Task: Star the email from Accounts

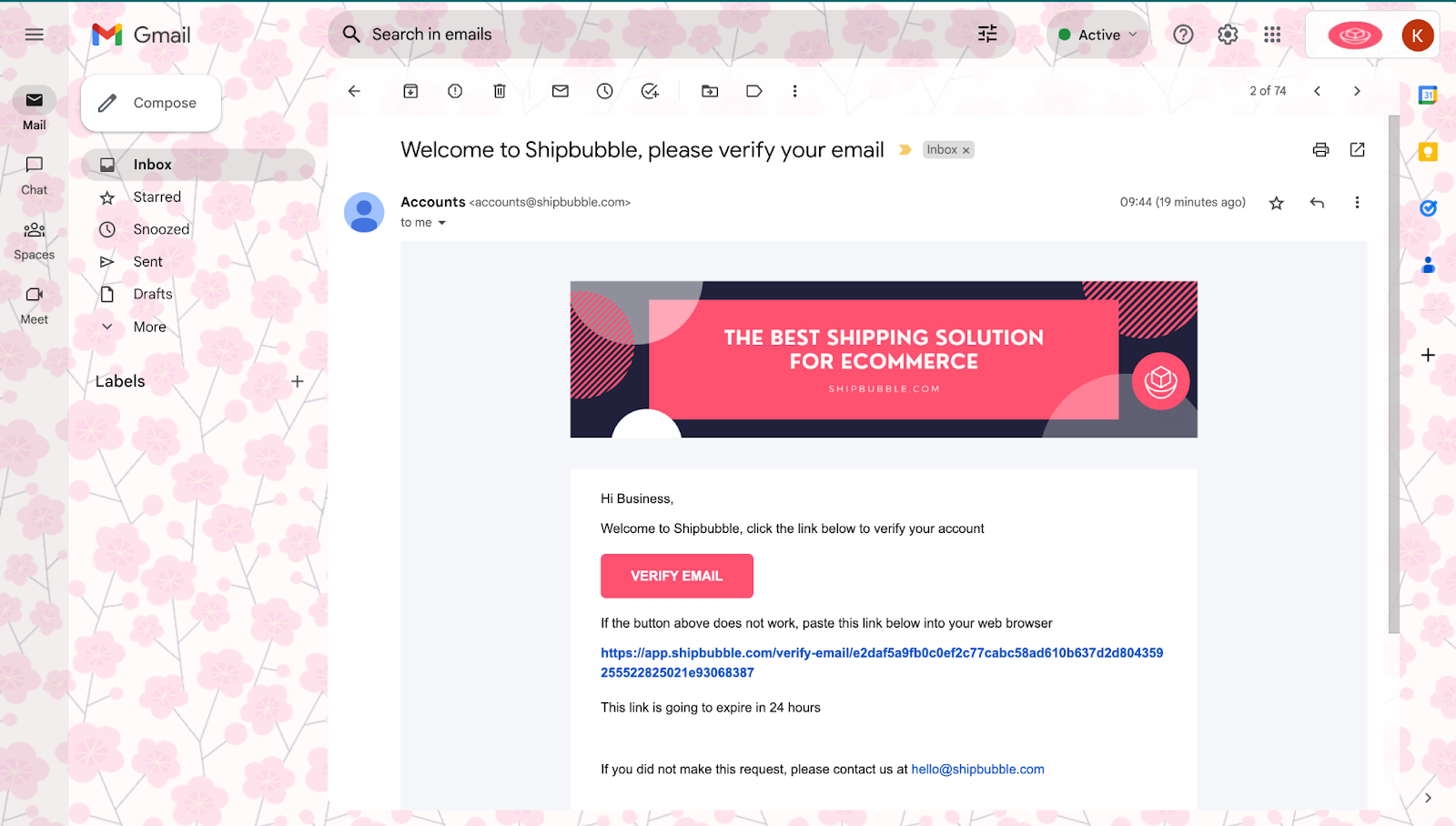Action: tap(1277, 203)
